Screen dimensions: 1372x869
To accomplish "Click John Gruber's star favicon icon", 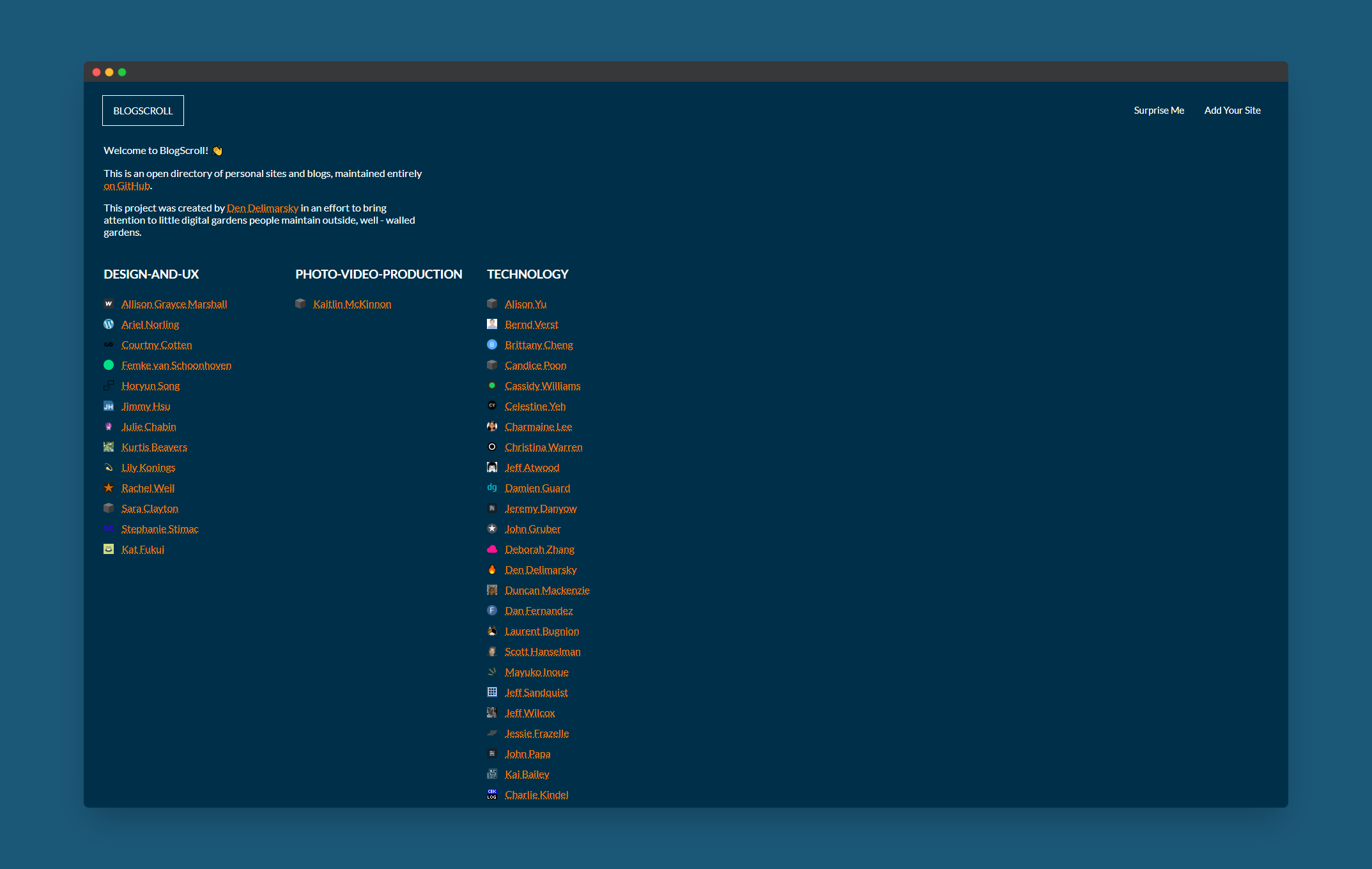I will (492, 529).
